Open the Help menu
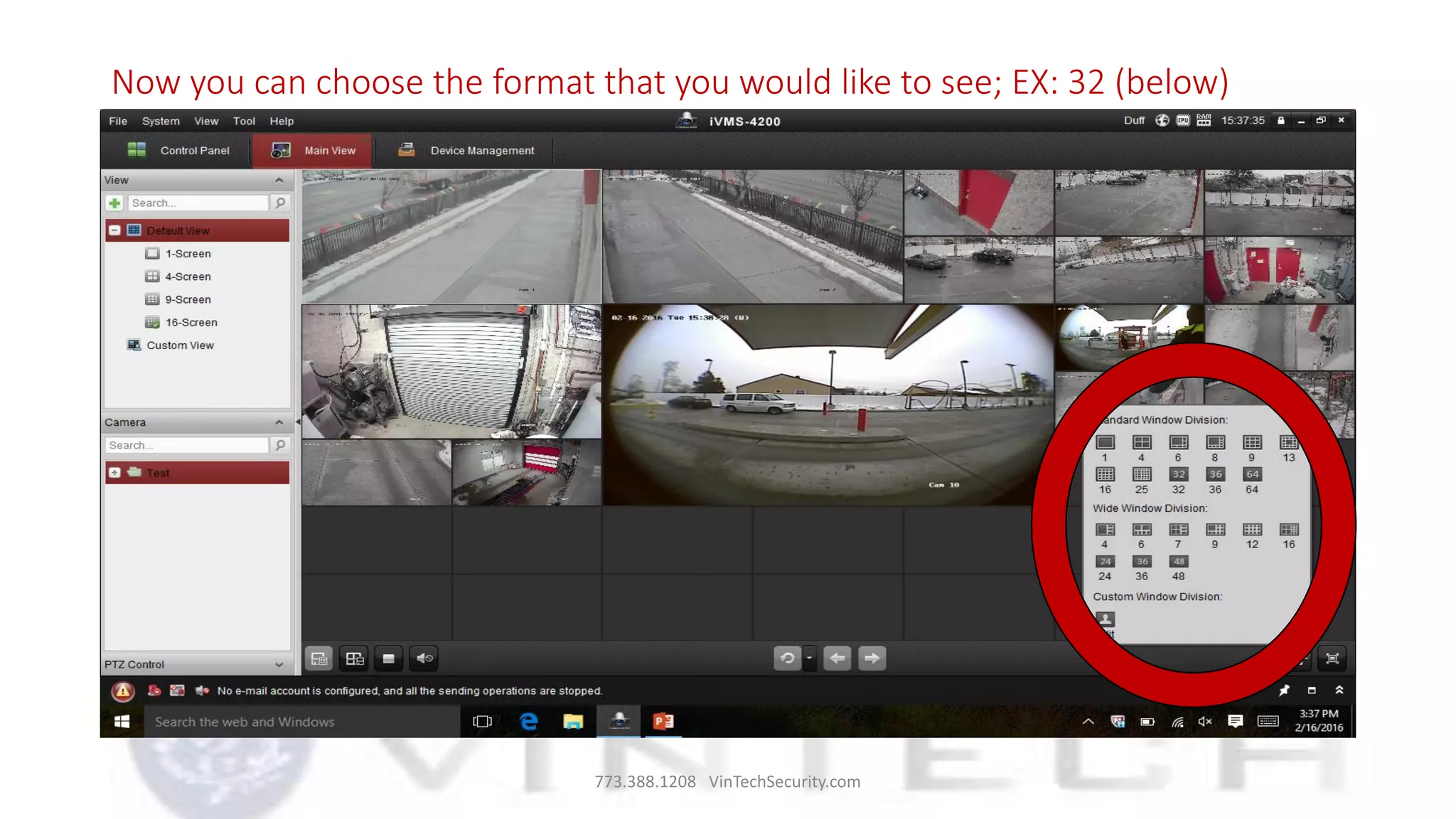1456x819 pixels. (x=282, y=122)
